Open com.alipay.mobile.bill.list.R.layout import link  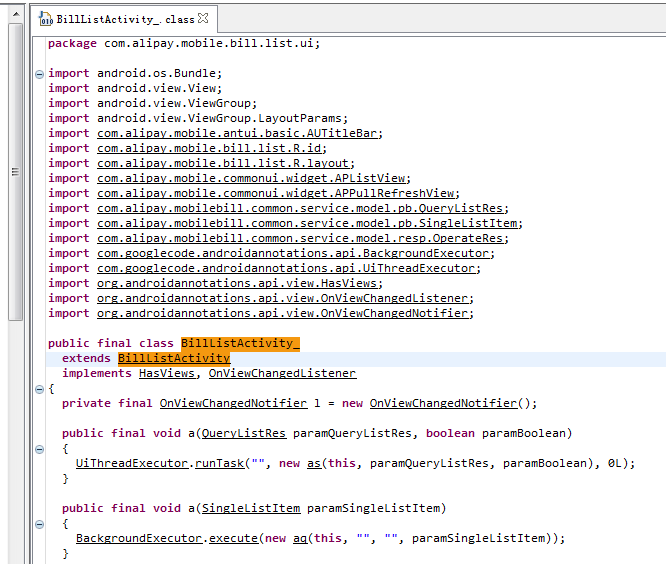tap(223, 164)
